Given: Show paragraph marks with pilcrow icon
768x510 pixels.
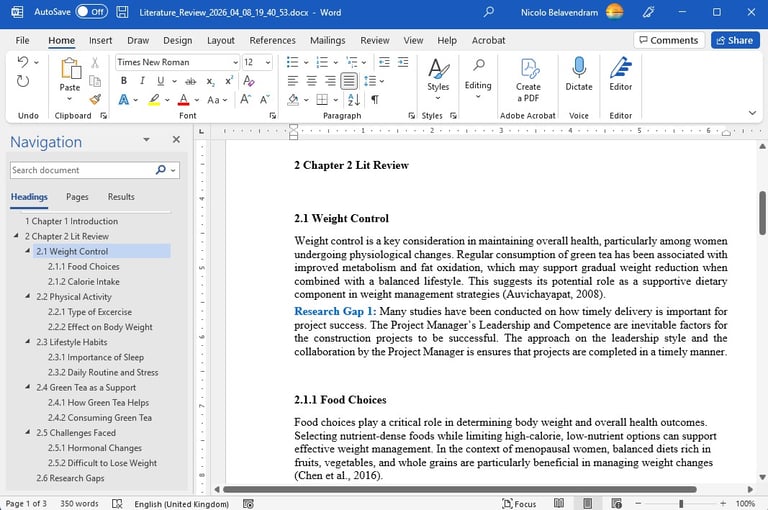Looking at the screenshot, I should point(375,100).
